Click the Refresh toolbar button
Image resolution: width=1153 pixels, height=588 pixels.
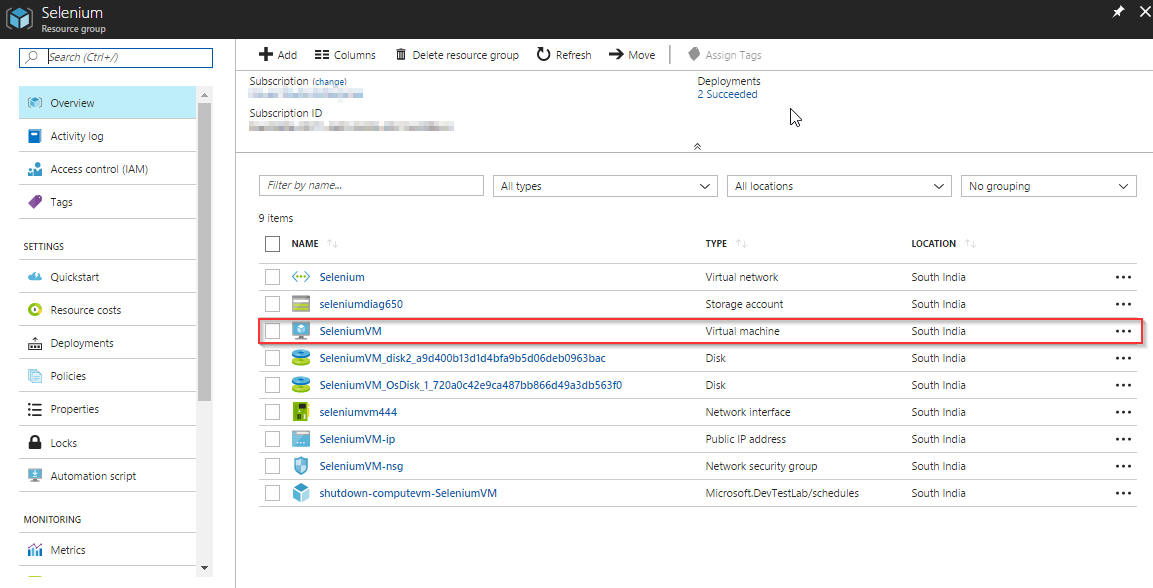coord(564,55)
